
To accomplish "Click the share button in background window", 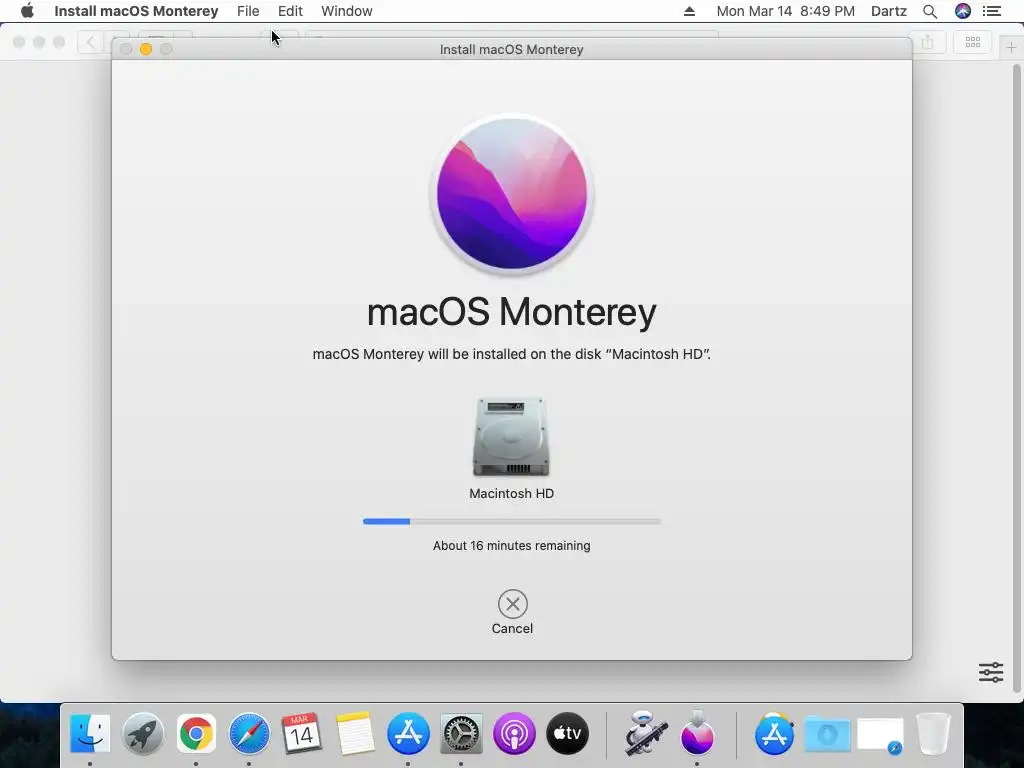I will [x=927, y=42].
